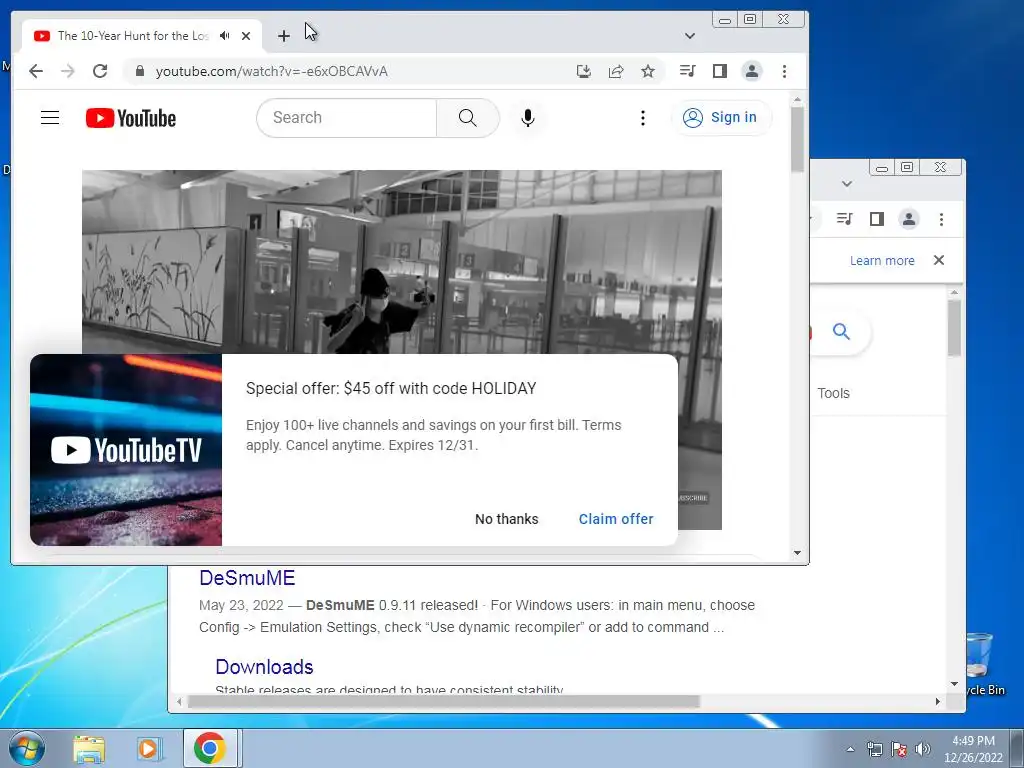Image resolution: width=1024 pixels, height=768 pixels.
Task: Open YouTube settings three-dot menu
Action: 643,118
